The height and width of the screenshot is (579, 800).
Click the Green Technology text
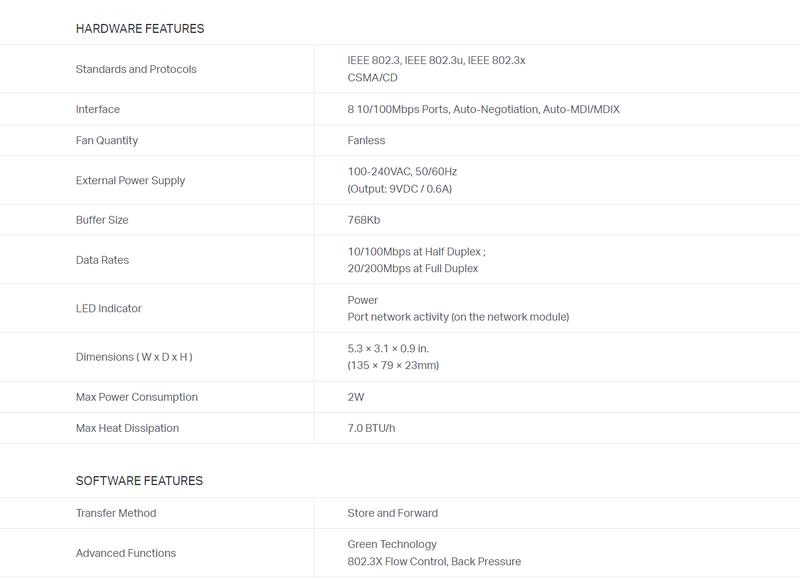392,544
